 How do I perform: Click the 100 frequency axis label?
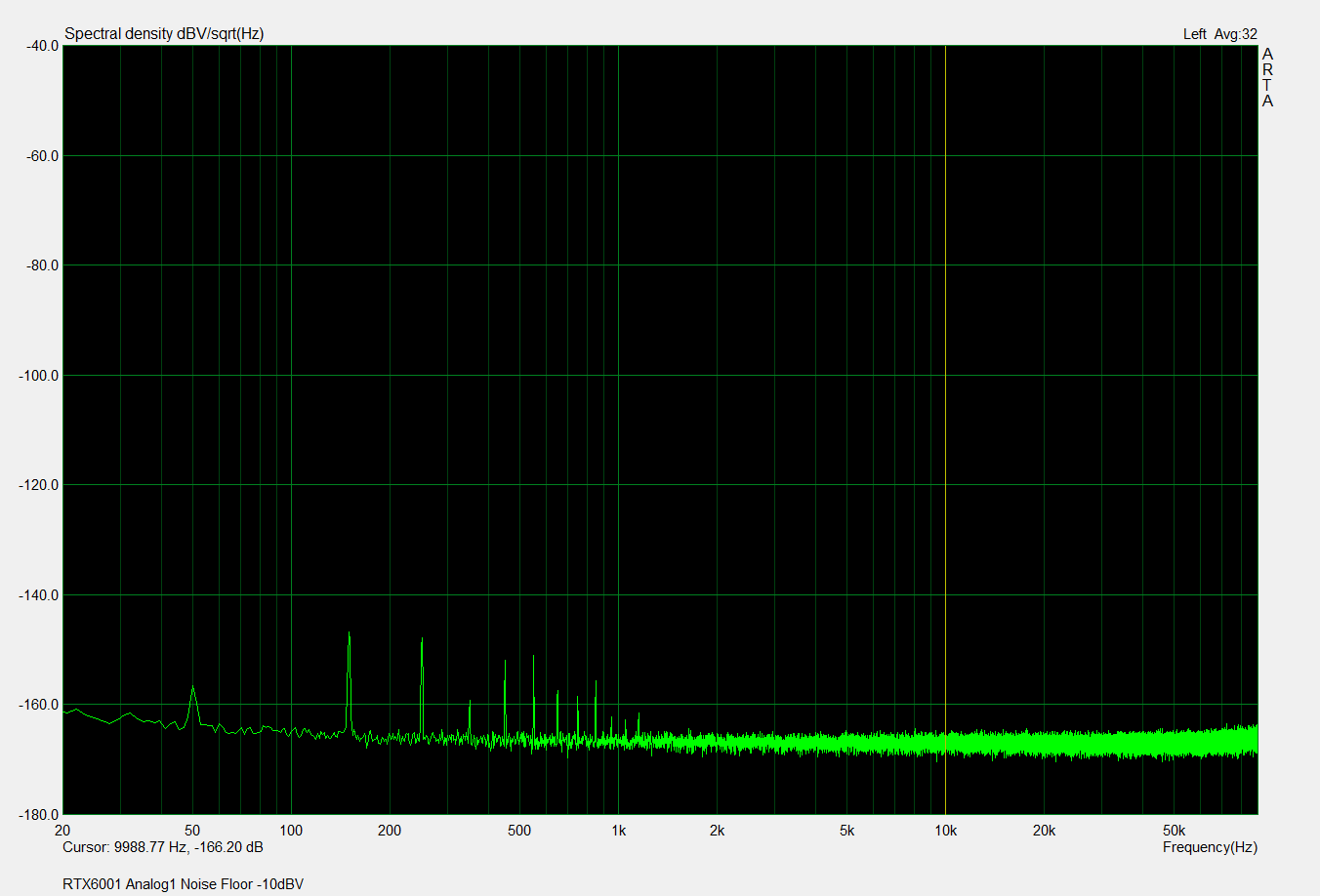pos(291,831)
